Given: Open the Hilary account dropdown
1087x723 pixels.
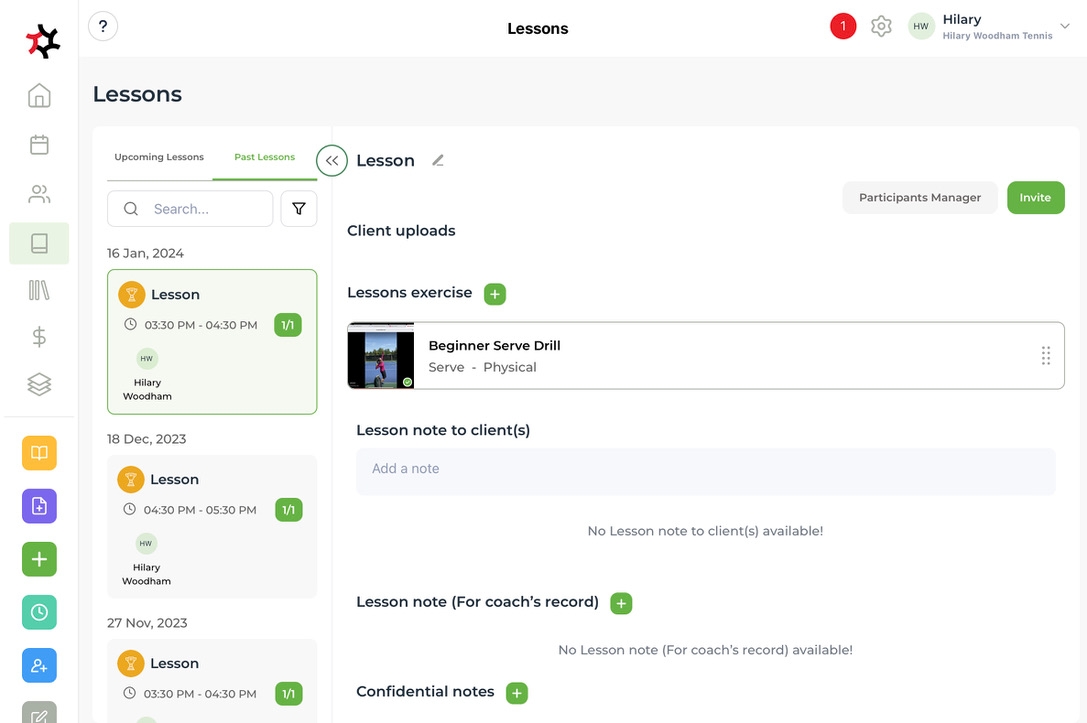Looking at the screenshot, I should pyautogui.click(x=1064, y=27).
